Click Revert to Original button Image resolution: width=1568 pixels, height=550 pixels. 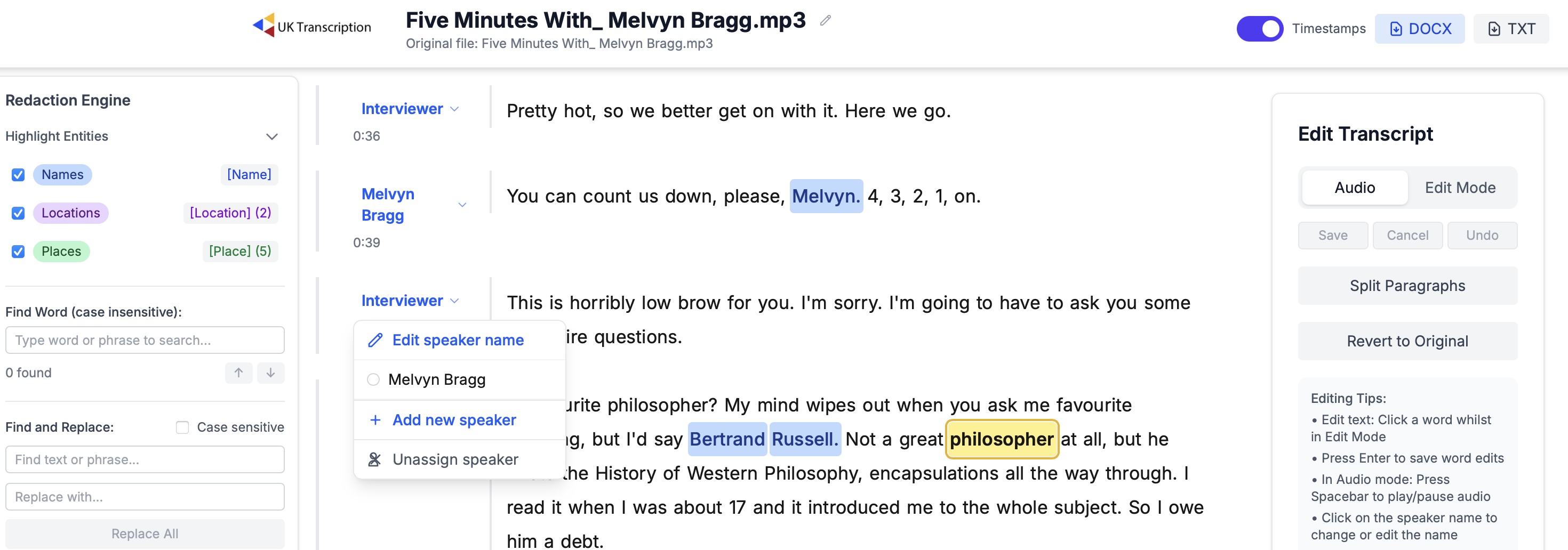(x=1407, y=341)
